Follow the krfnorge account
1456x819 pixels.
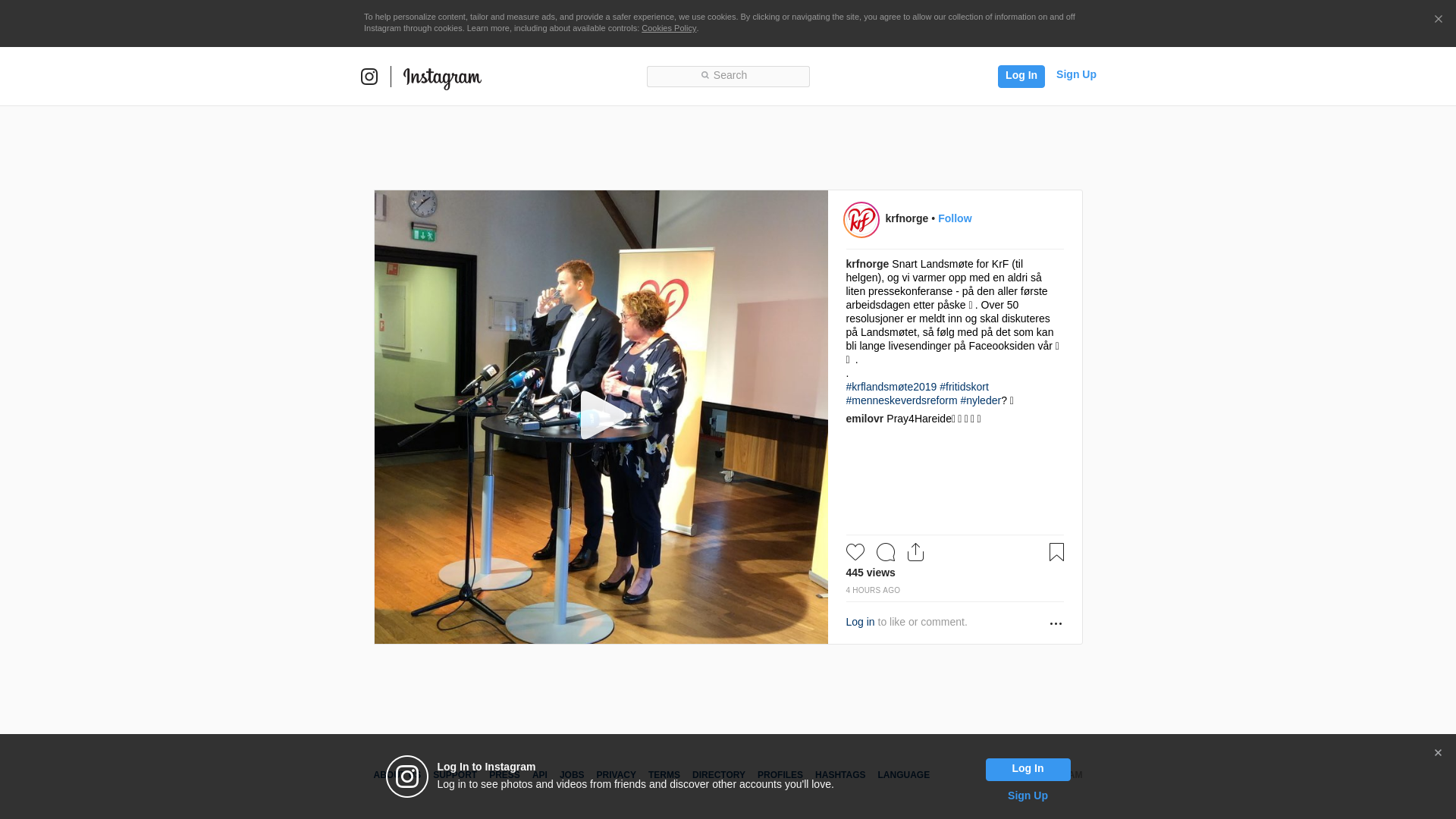[955, 218]
